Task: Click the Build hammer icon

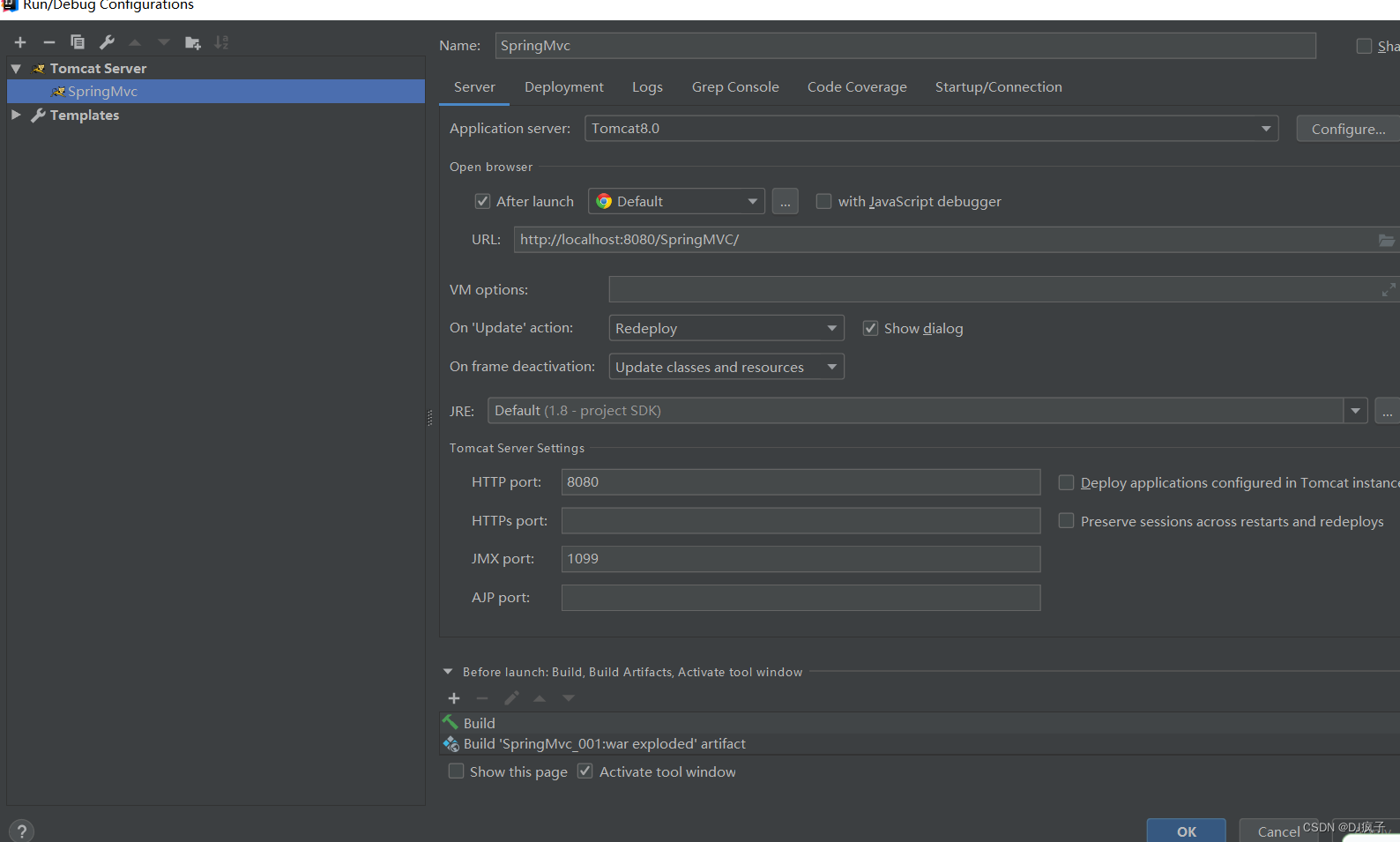Action: tap(451, 722)
